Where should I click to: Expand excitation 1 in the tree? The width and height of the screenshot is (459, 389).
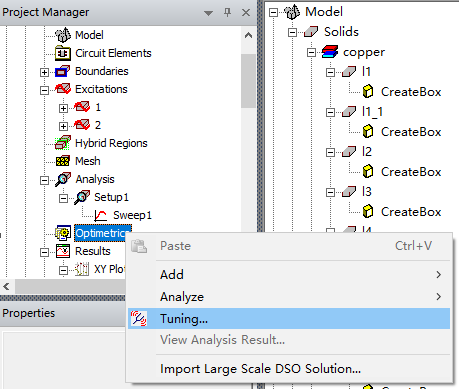[63, 108]
